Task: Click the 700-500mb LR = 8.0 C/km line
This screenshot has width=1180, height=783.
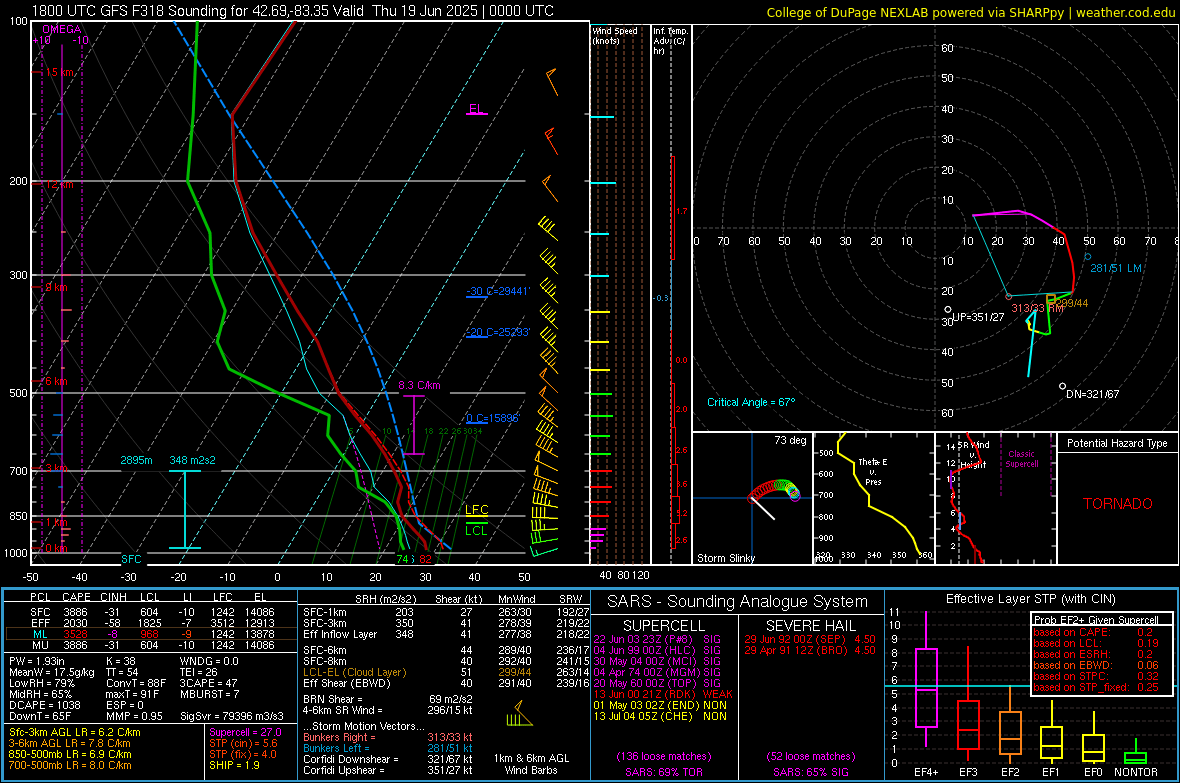Action: point(70,765)
